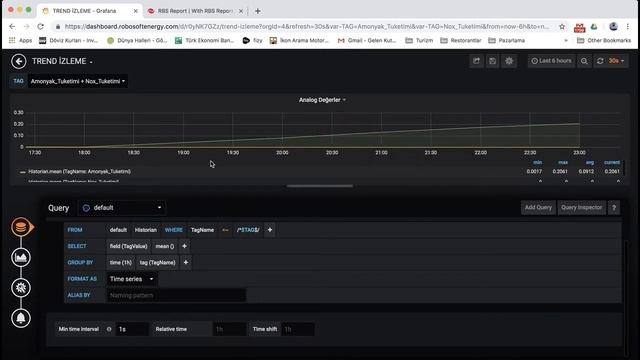
Task: Open the 30s refresh interval dropdown
Action: pyautogui.click(x=616, y=61)
